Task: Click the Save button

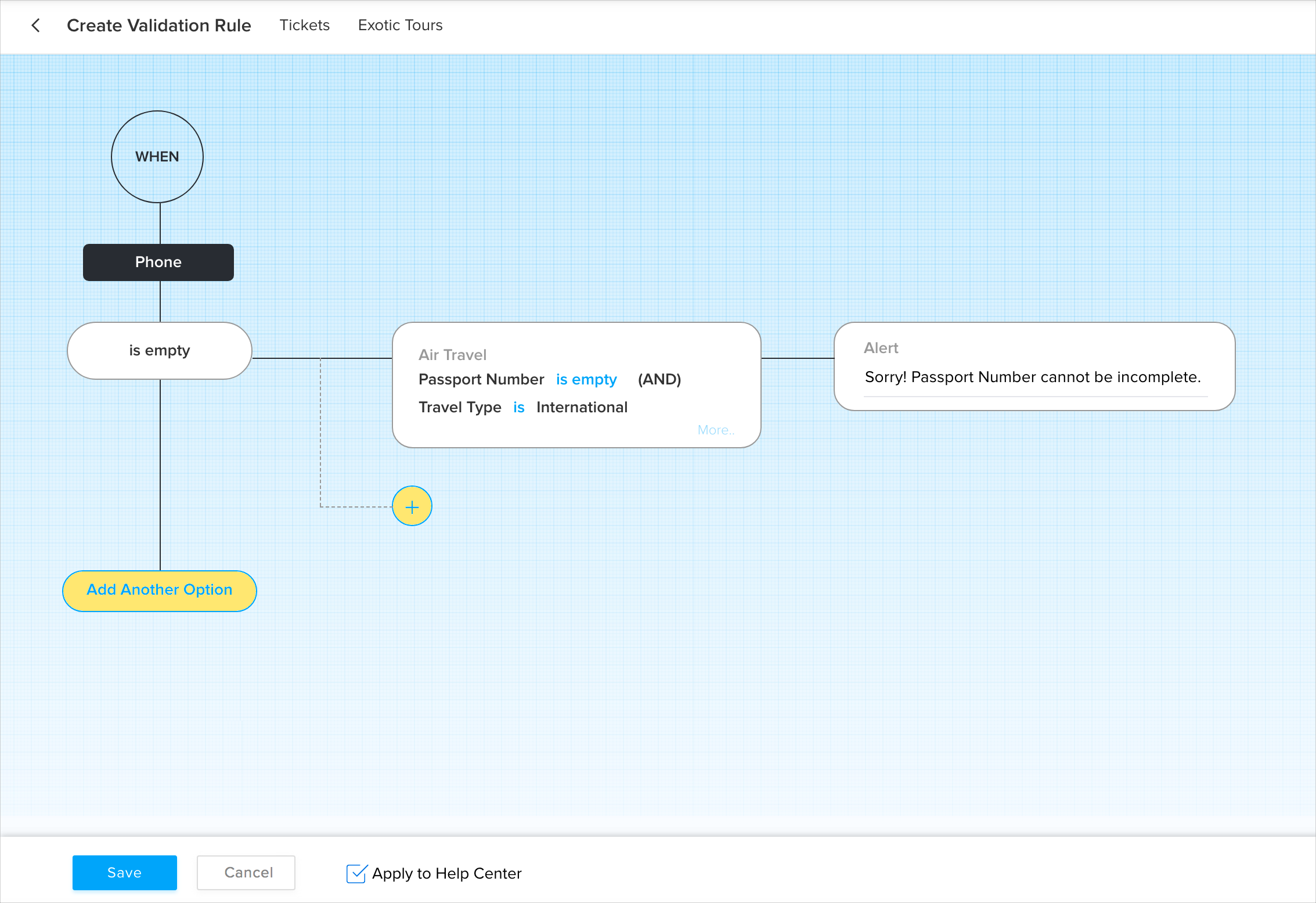Action: (125, 872)
